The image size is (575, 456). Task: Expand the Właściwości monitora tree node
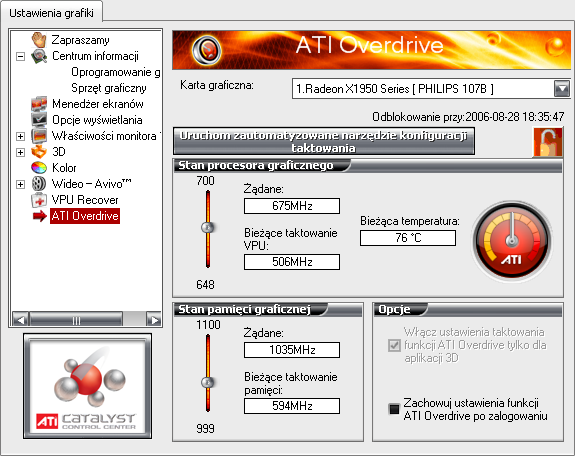coord(21,136)
